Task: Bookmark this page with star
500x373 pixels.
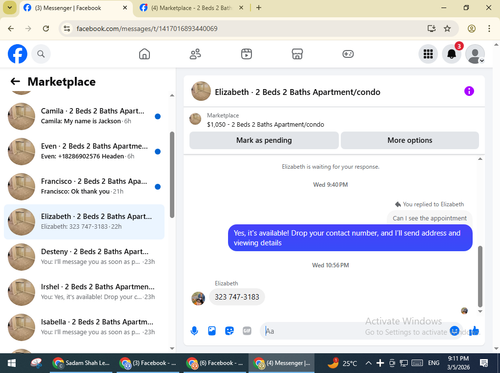Action: 447,29
